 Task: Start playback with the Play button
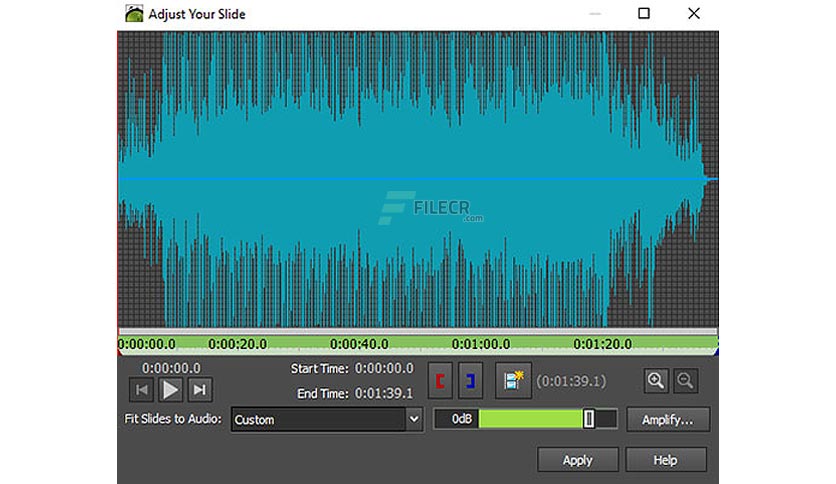[171, 390]
